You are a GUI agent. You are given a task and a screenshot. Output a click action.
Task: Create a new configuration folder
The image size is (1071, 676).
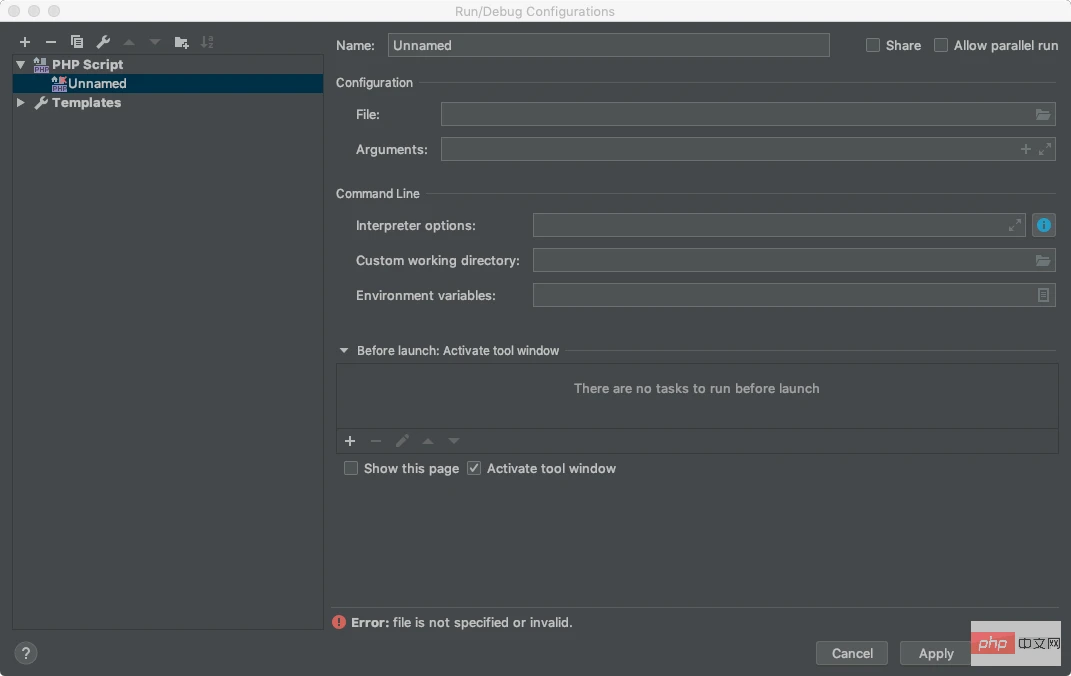pos(181,42)
